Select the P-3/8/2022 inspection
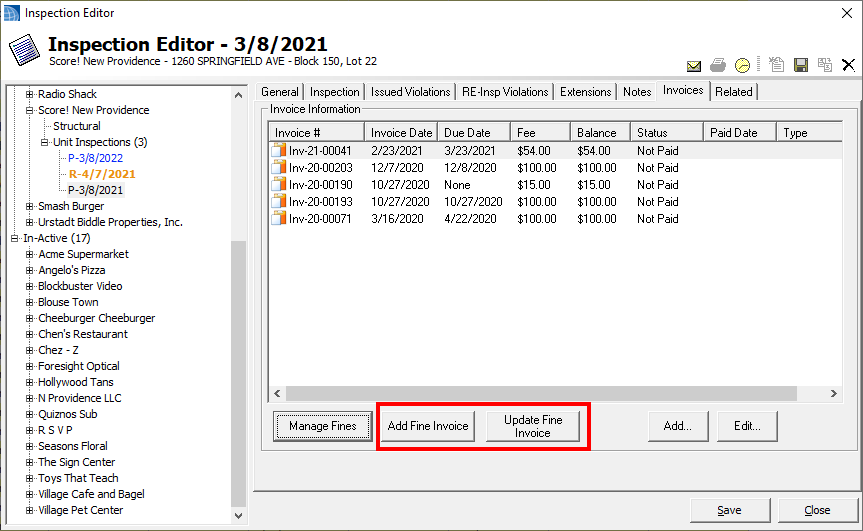 pos(95,158)
